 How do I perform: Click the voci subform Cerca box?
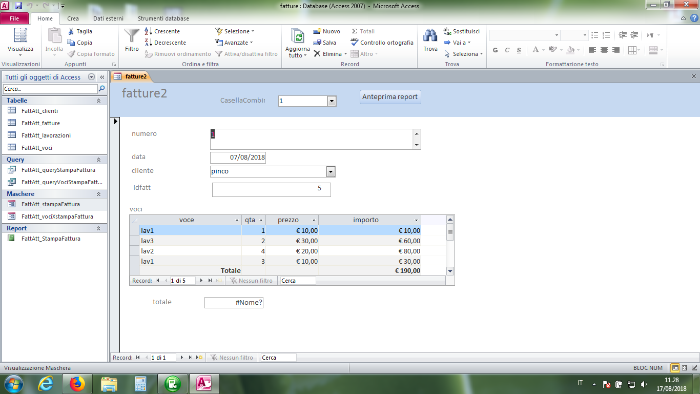tap(298, 281)
